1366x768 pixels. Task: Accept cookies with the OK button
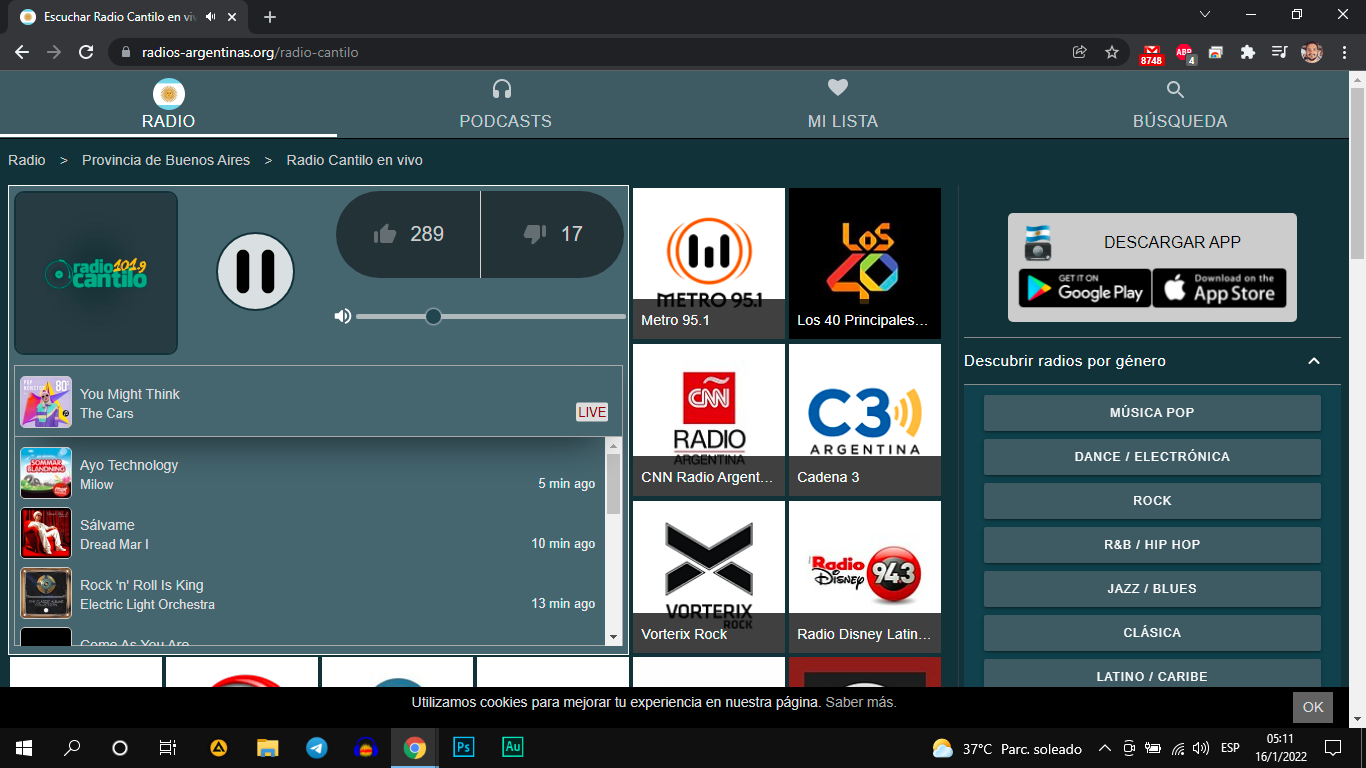click(1313, 707)
